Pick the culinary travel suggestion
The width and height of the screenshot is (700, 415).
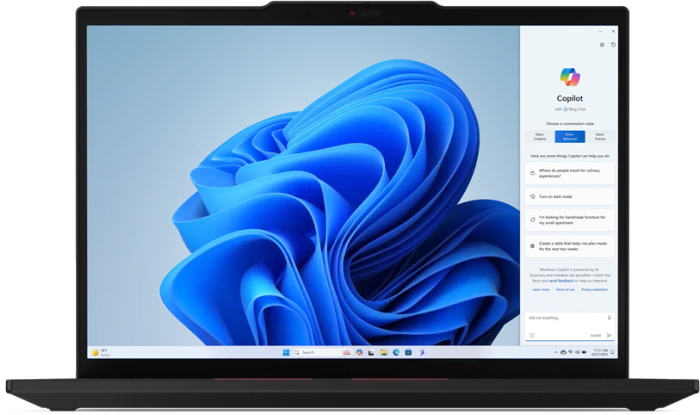click(x=570, y=173)
